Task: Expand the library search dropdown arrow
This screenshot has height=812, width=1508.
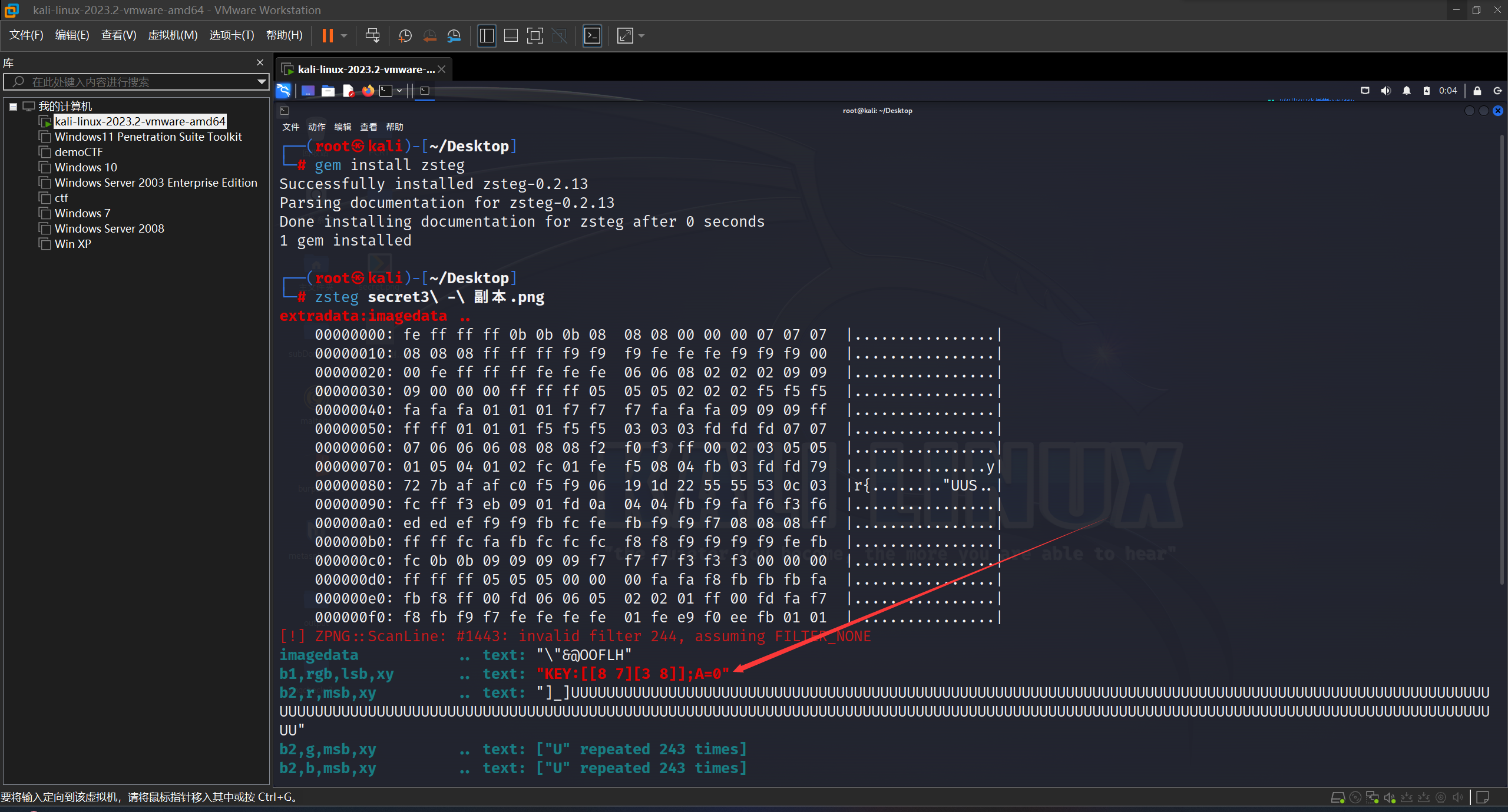Action: pos(261,82)
